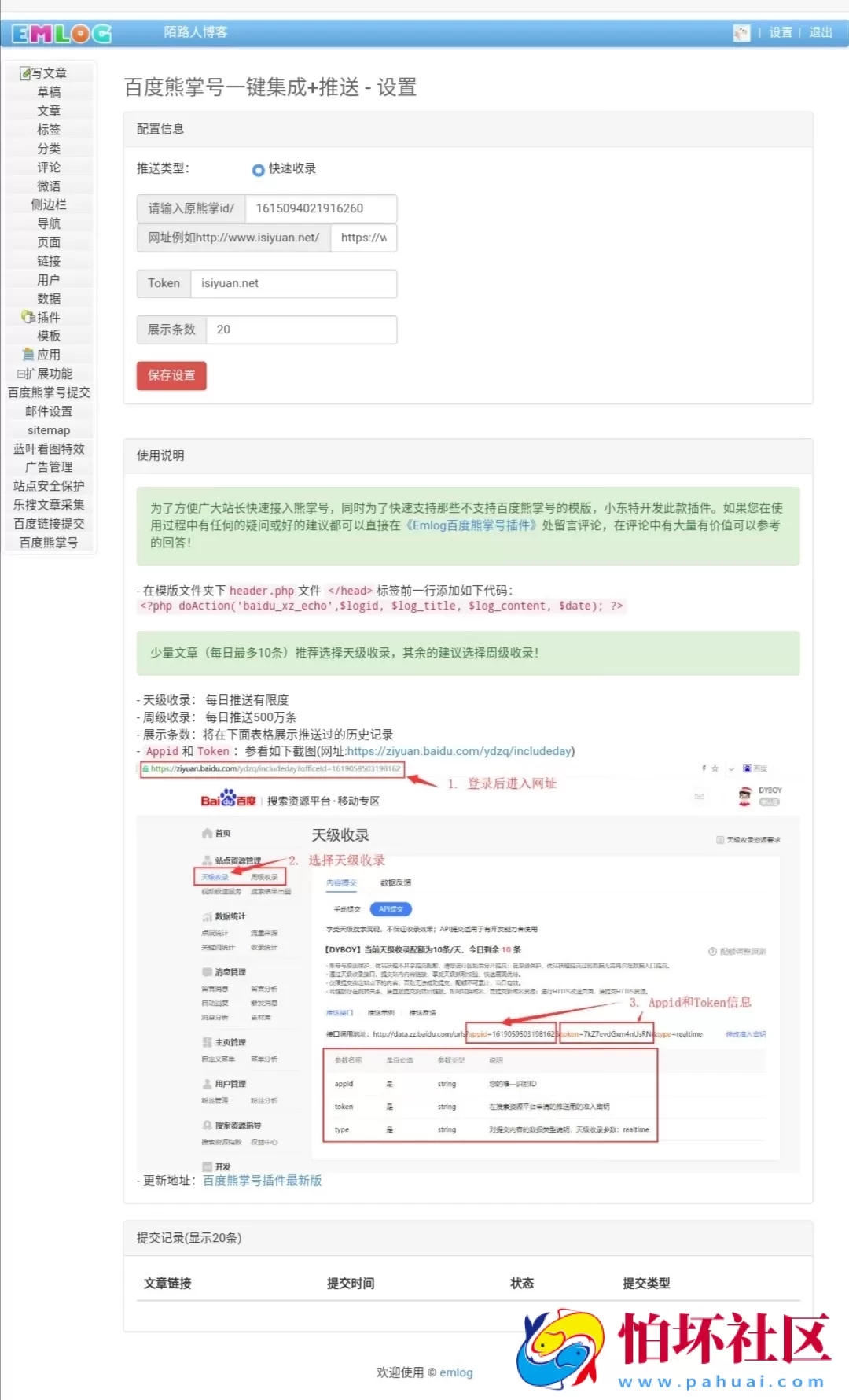Open 邮件设置 in the sidebar

coord(49,411)
